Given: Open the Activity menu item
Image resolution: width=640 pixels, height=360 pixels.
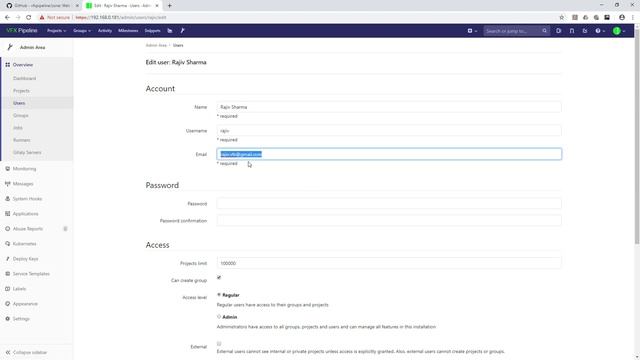Looking at the screenshot, I should point(105,31).
